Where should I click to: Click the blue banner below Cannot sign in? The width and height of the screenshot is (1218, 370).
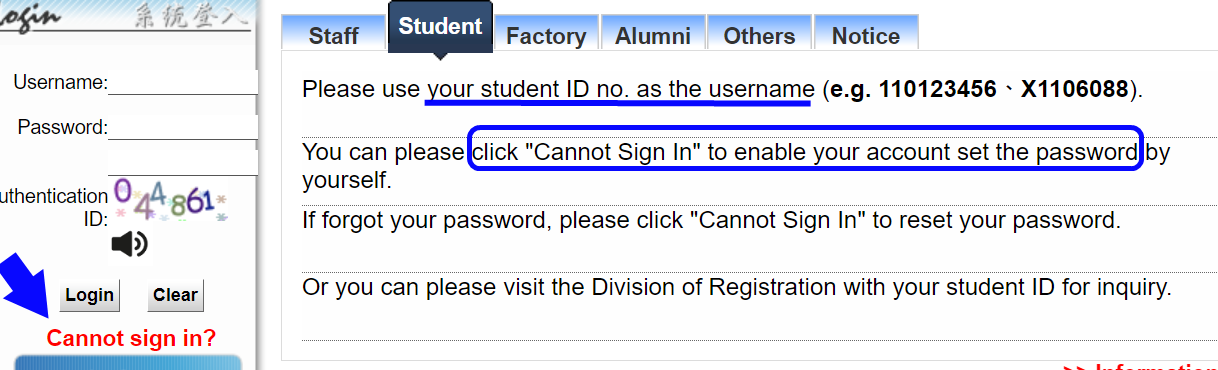pos(128,362)
